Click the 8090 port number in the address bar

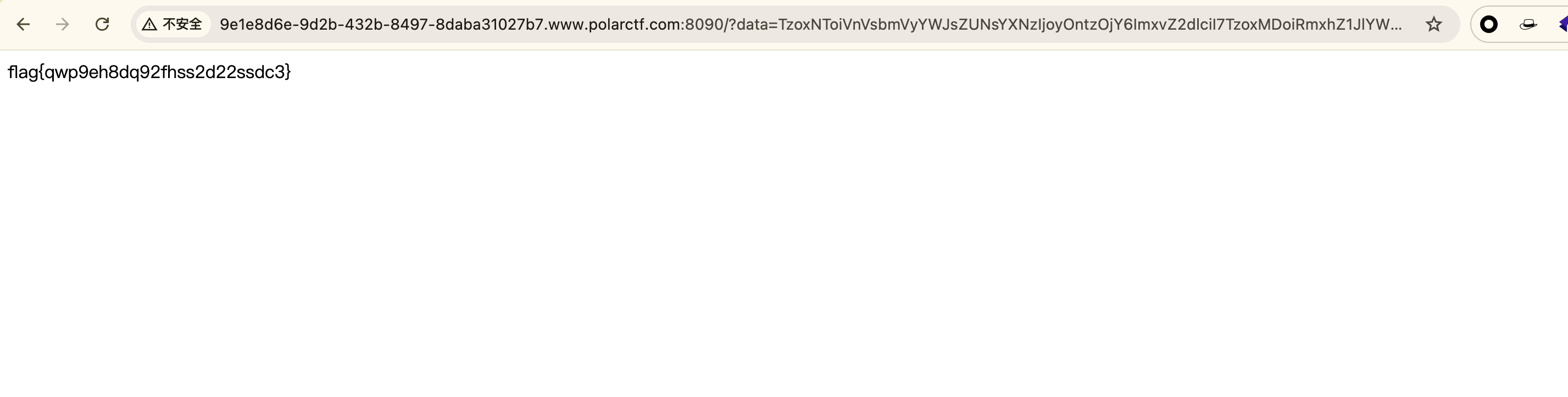click(x=704, y=24)
